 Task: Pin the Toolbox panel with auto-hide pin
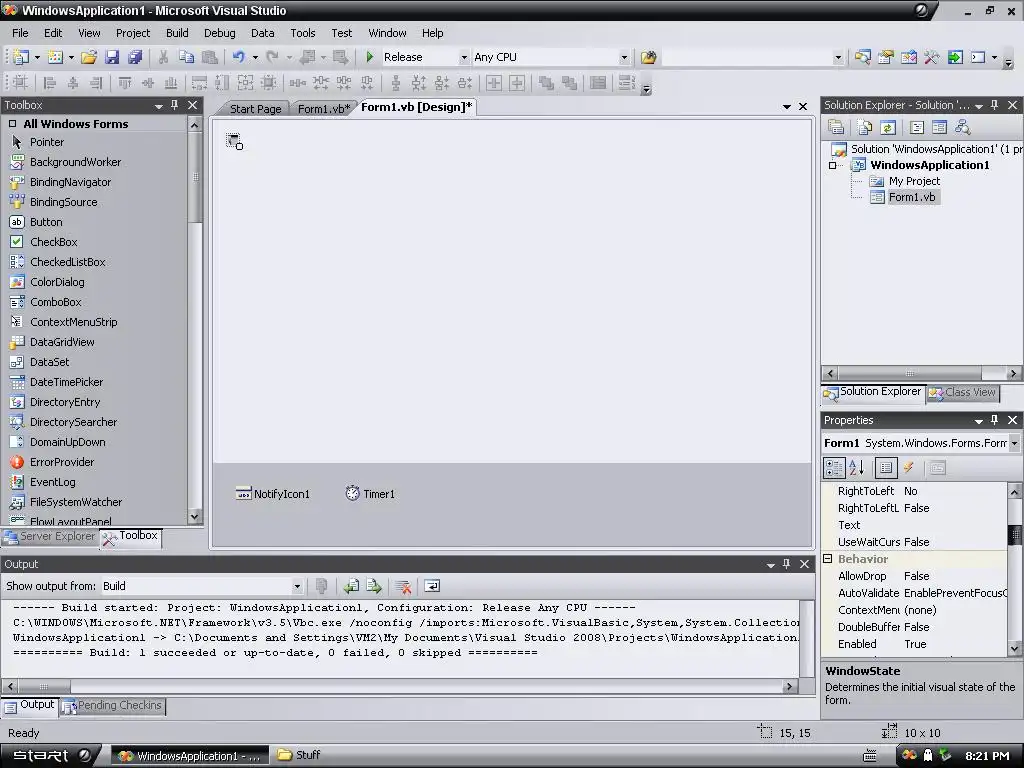174,105
